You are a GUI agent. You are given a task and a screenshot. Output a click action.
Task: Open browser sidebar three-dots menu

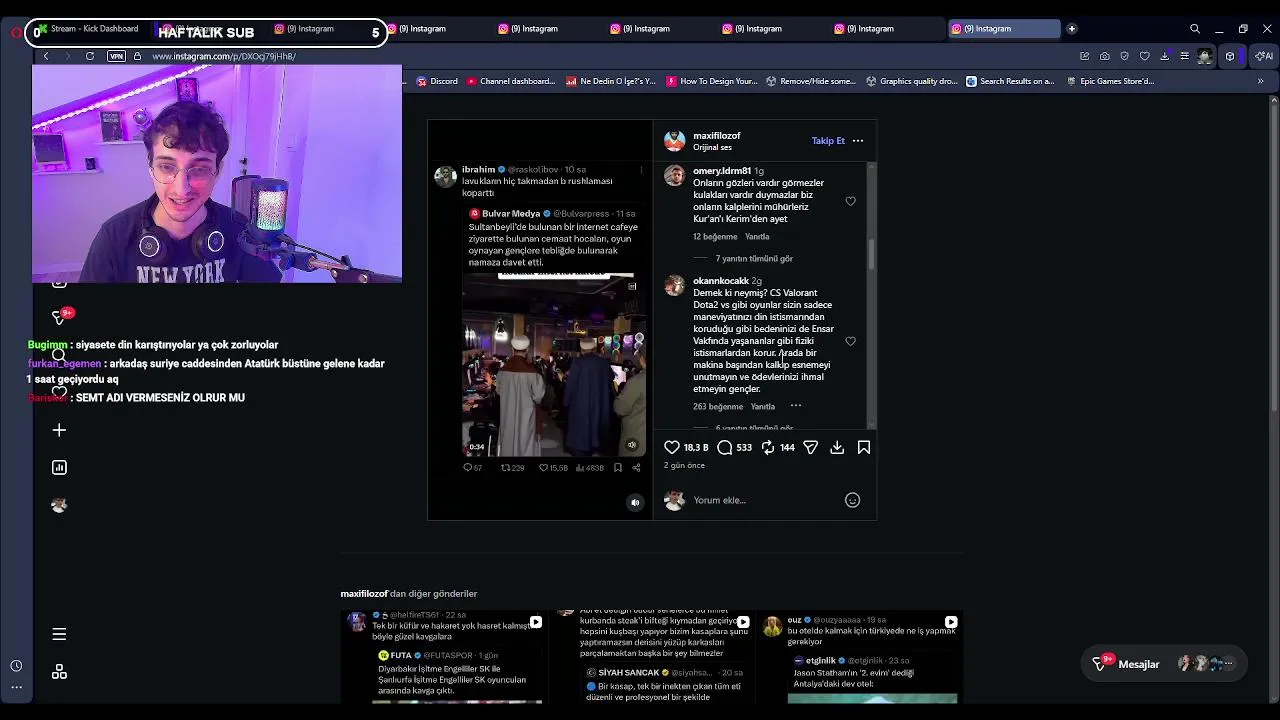point(16,687)
